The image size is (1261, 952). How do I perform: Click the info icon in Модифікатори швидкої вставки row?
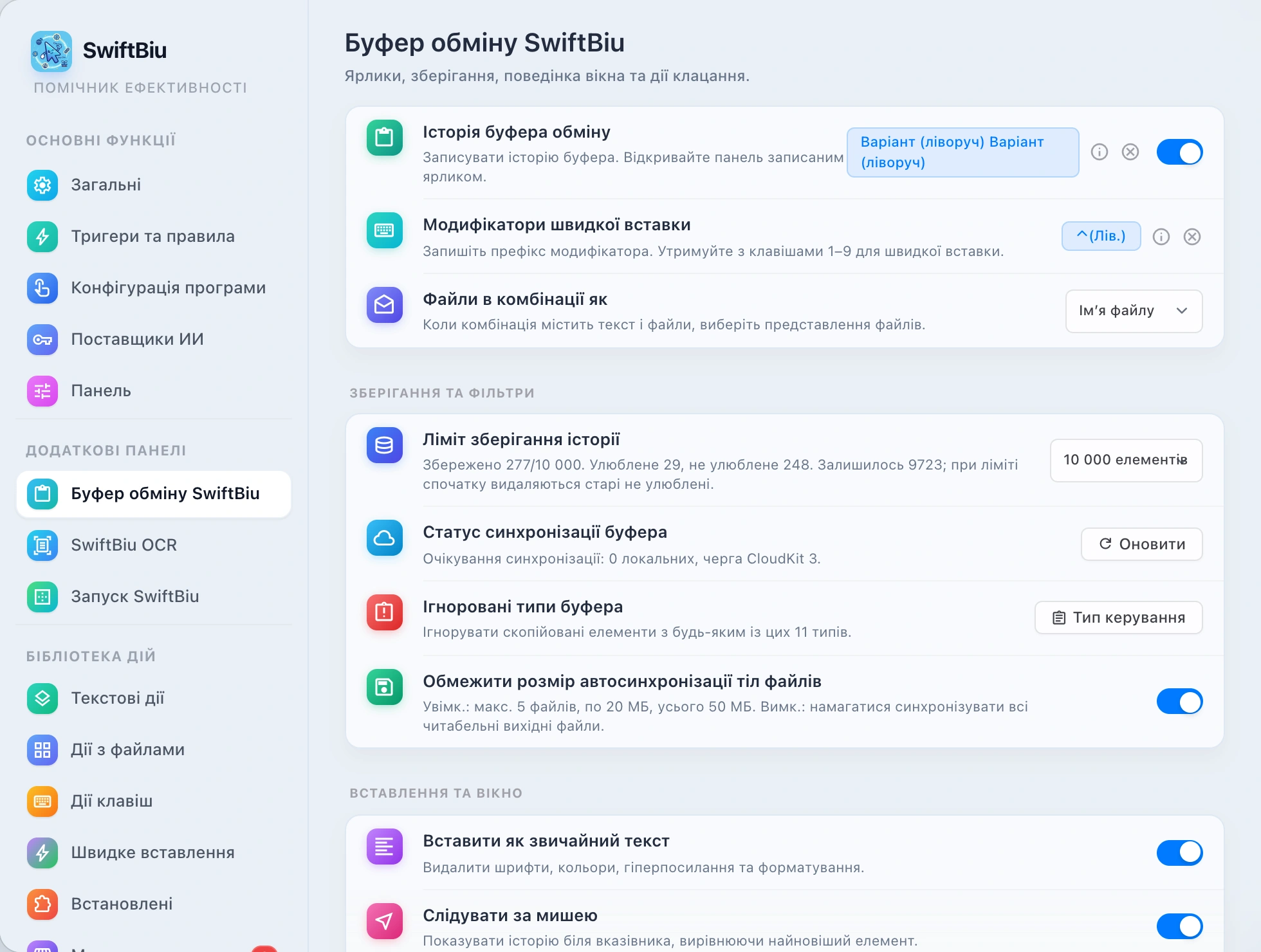[x=1161, y=237]
